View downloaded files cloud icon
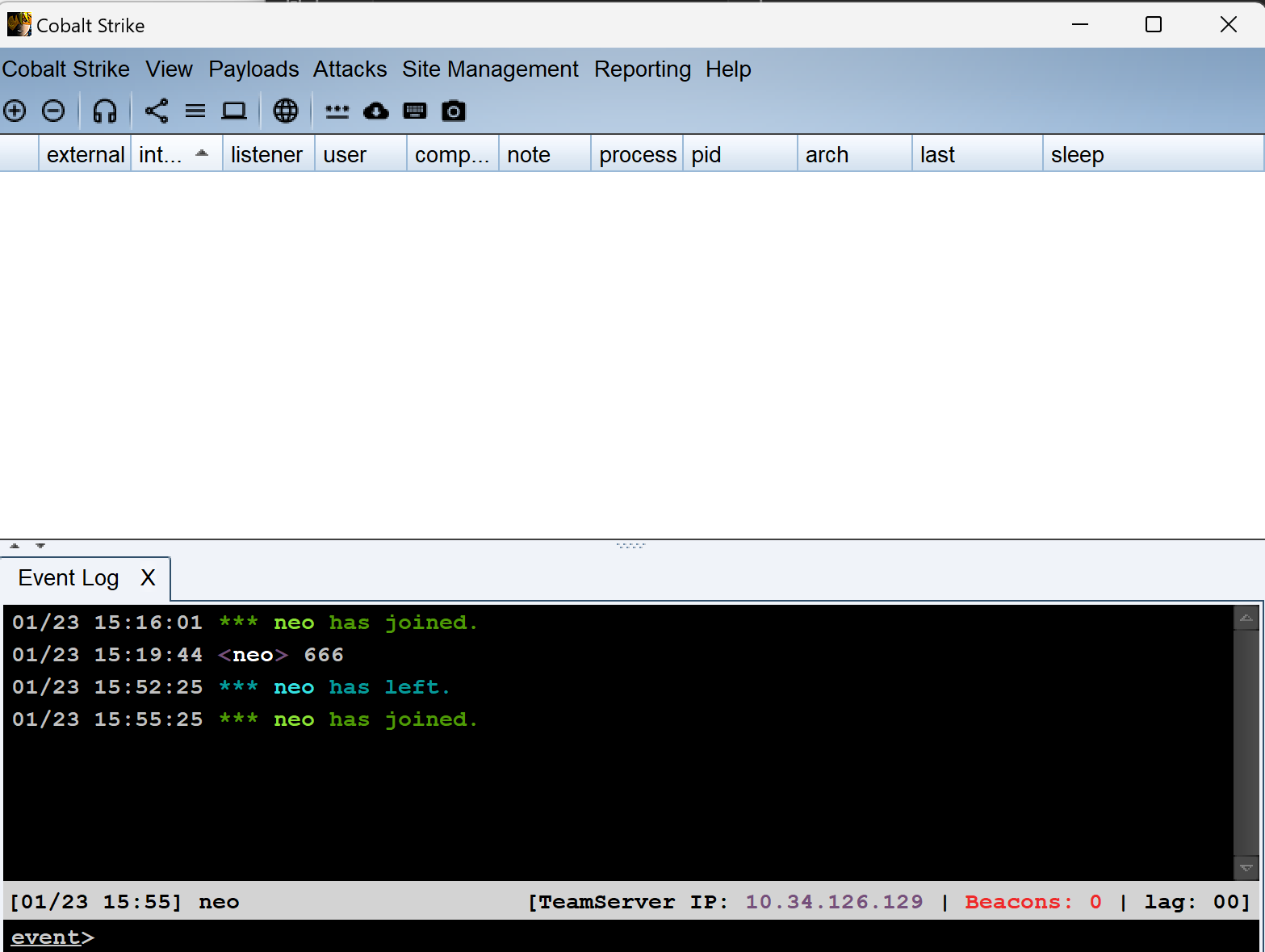1265x952 pixels. click(x=376, y=111)
